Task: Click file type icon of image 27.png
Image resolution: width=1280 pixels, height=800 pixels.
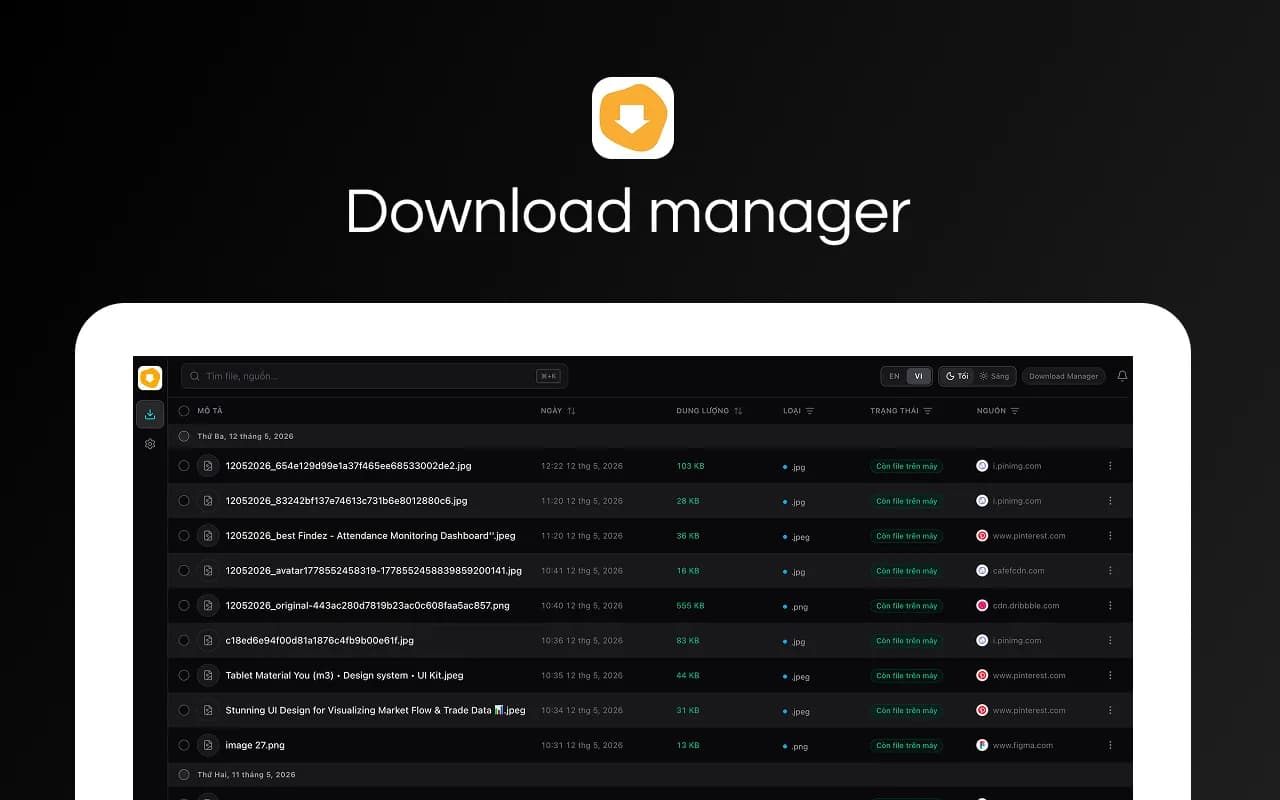Action: pyautogui.click(x=208, y=745)
